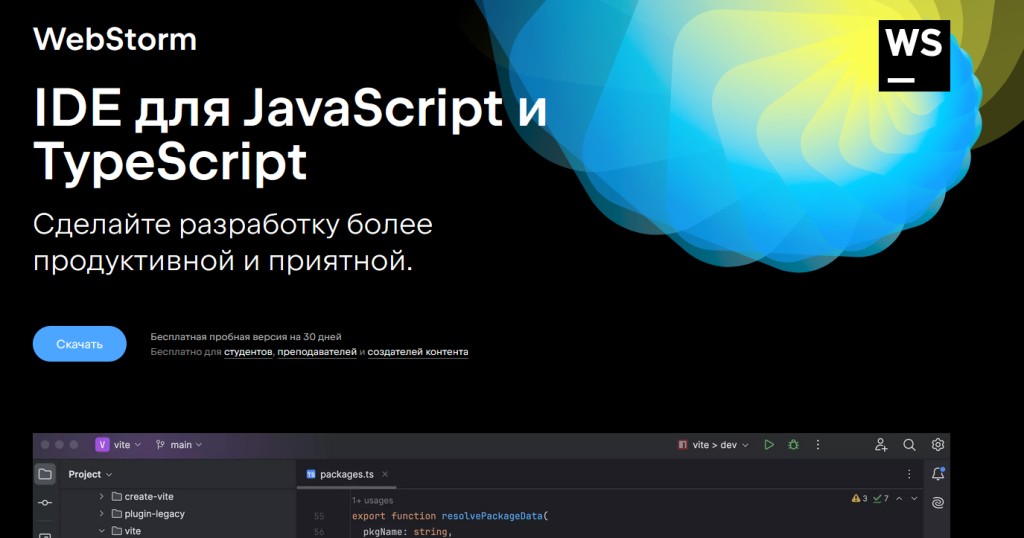Open the преподавателей link
1024x538 pixels.
coord(317,352)
